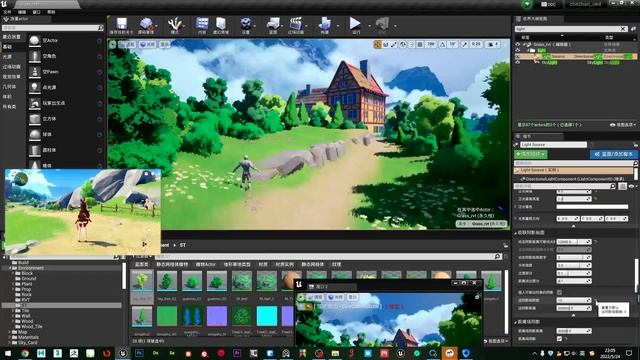640x360 pixels.
Task: Collapse the cascaded shadow maps section
Action: pos(516,233)
